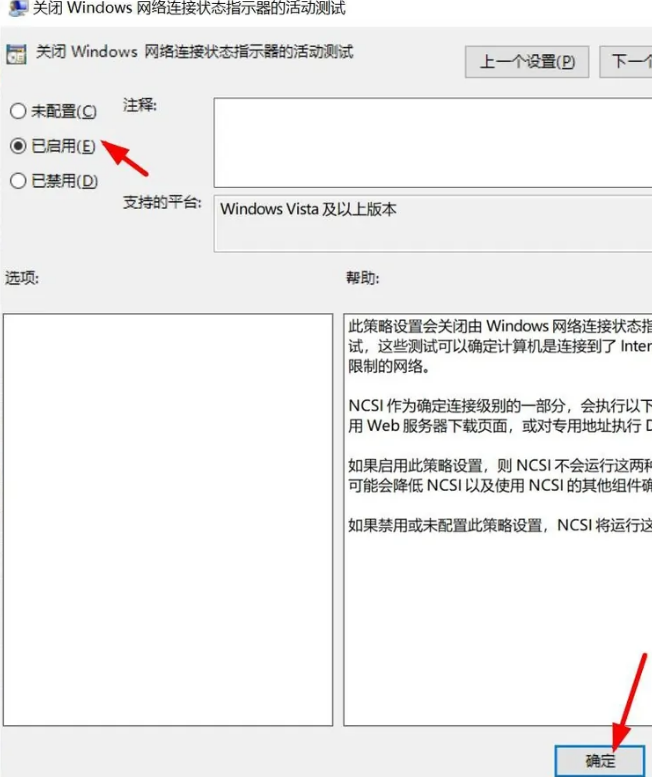Click the 帮助: label
The width and height of the screenshot is (652, 777).
click(362, 278)
